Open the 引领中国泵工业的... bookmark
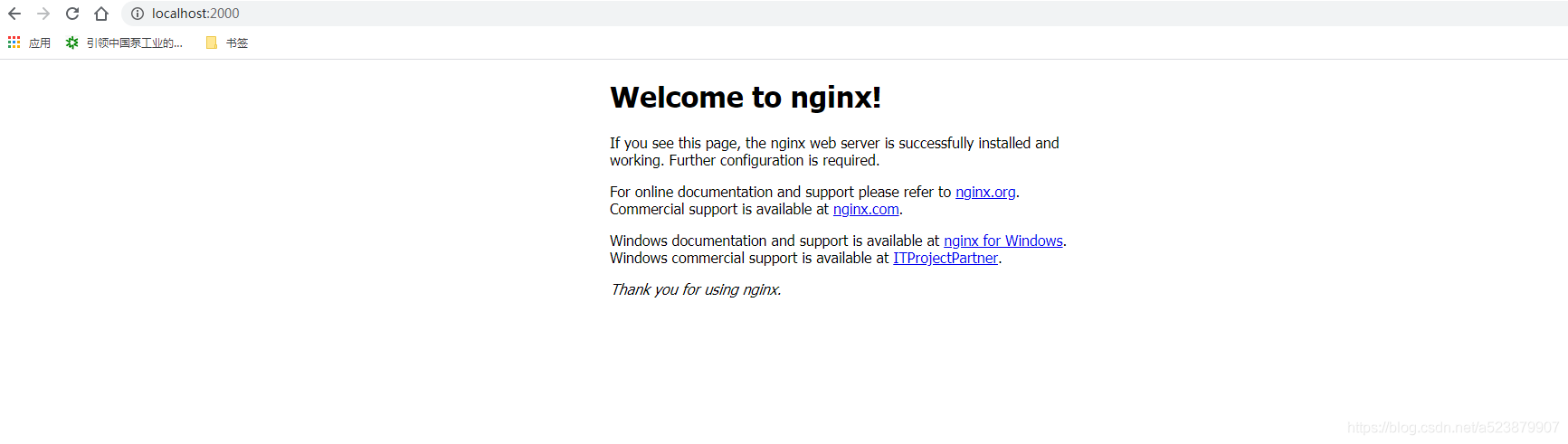1568x444 pixels. [124, 43]
